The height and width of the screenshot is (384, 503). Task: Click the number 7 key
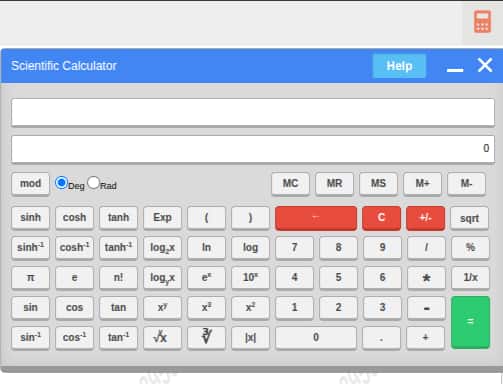coord(294,248)
